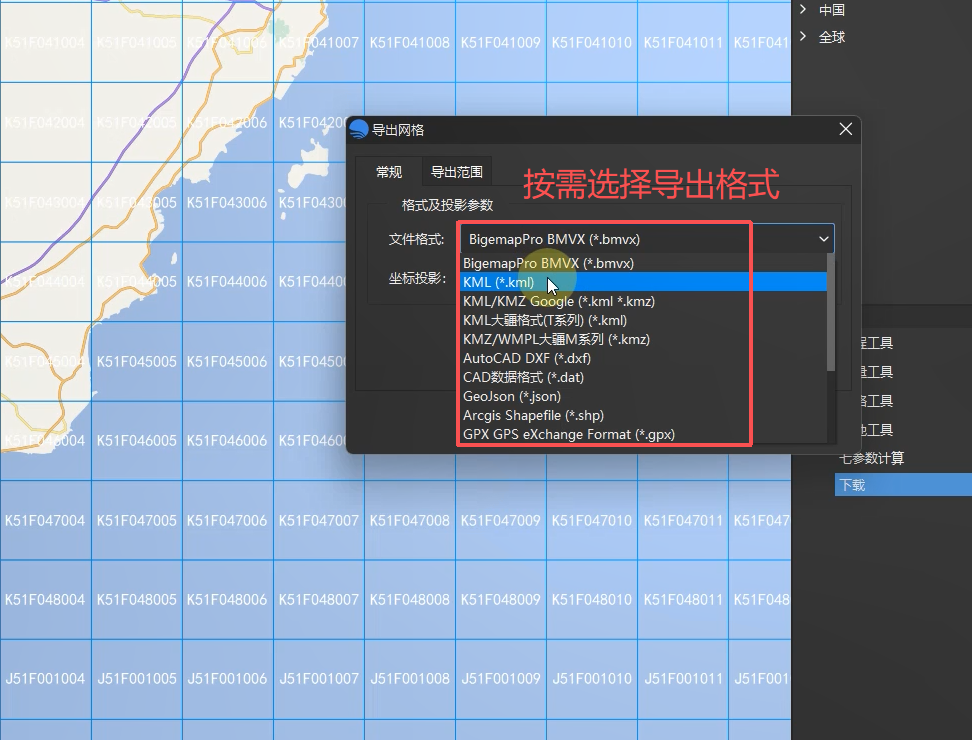Switch to the 常规 tab
972x740 pixels.
point(389,172)
